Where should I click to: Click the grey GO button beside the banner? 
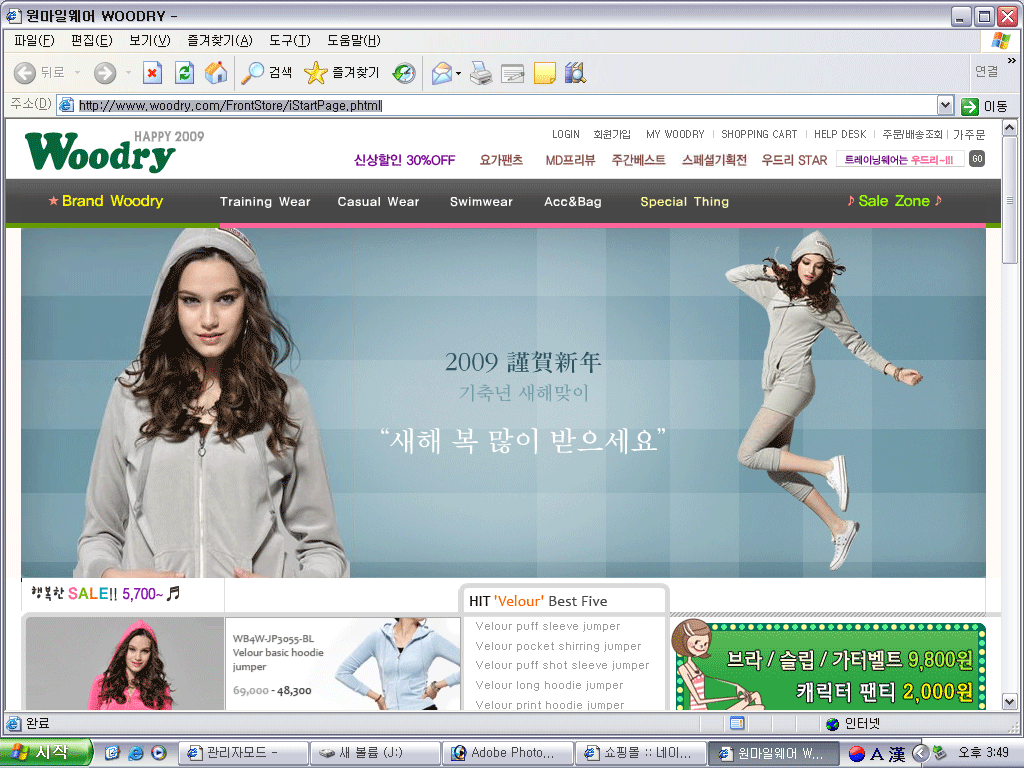(x=977, y=159)
